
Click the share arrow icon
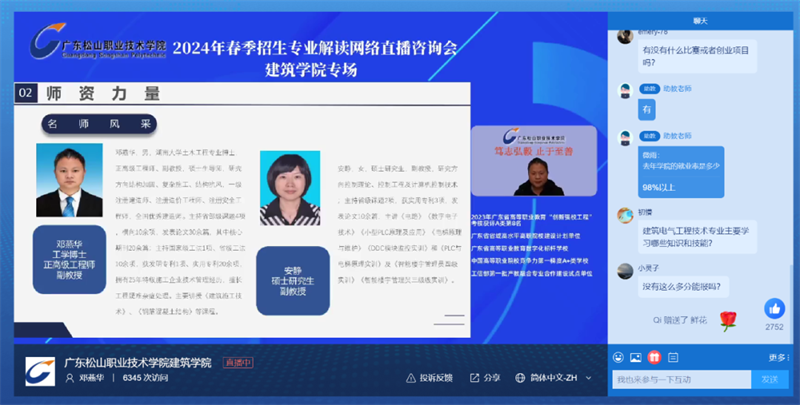point(474,378)
